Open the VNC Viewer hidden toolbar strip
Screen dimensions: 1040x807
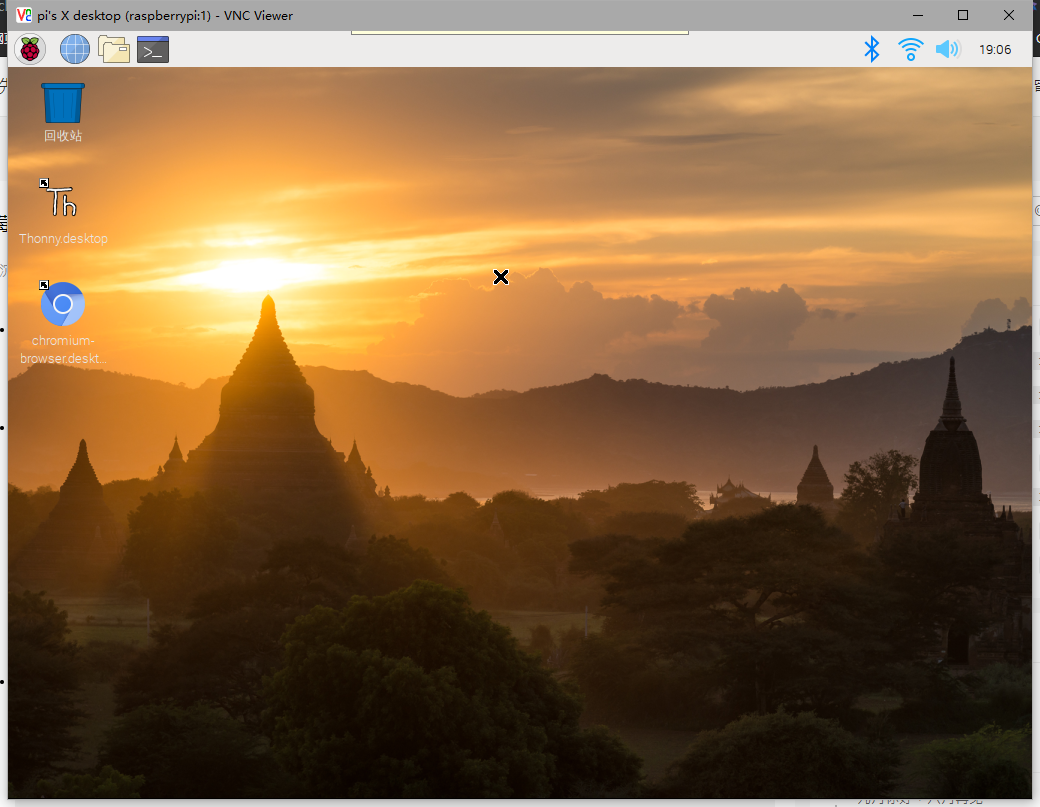pos(520,32)
